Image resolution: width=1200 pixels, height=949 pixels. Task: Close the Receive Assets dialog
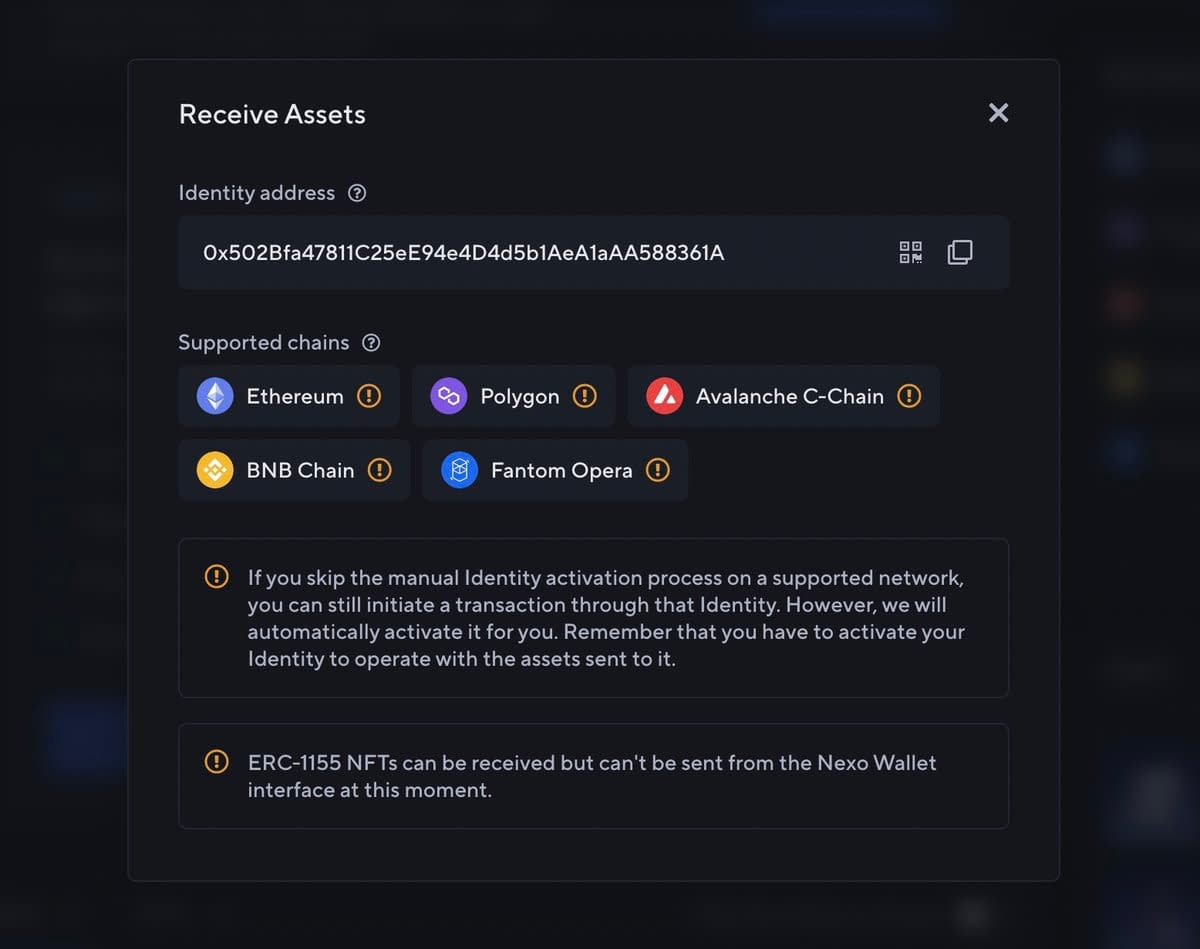[998, 113]
